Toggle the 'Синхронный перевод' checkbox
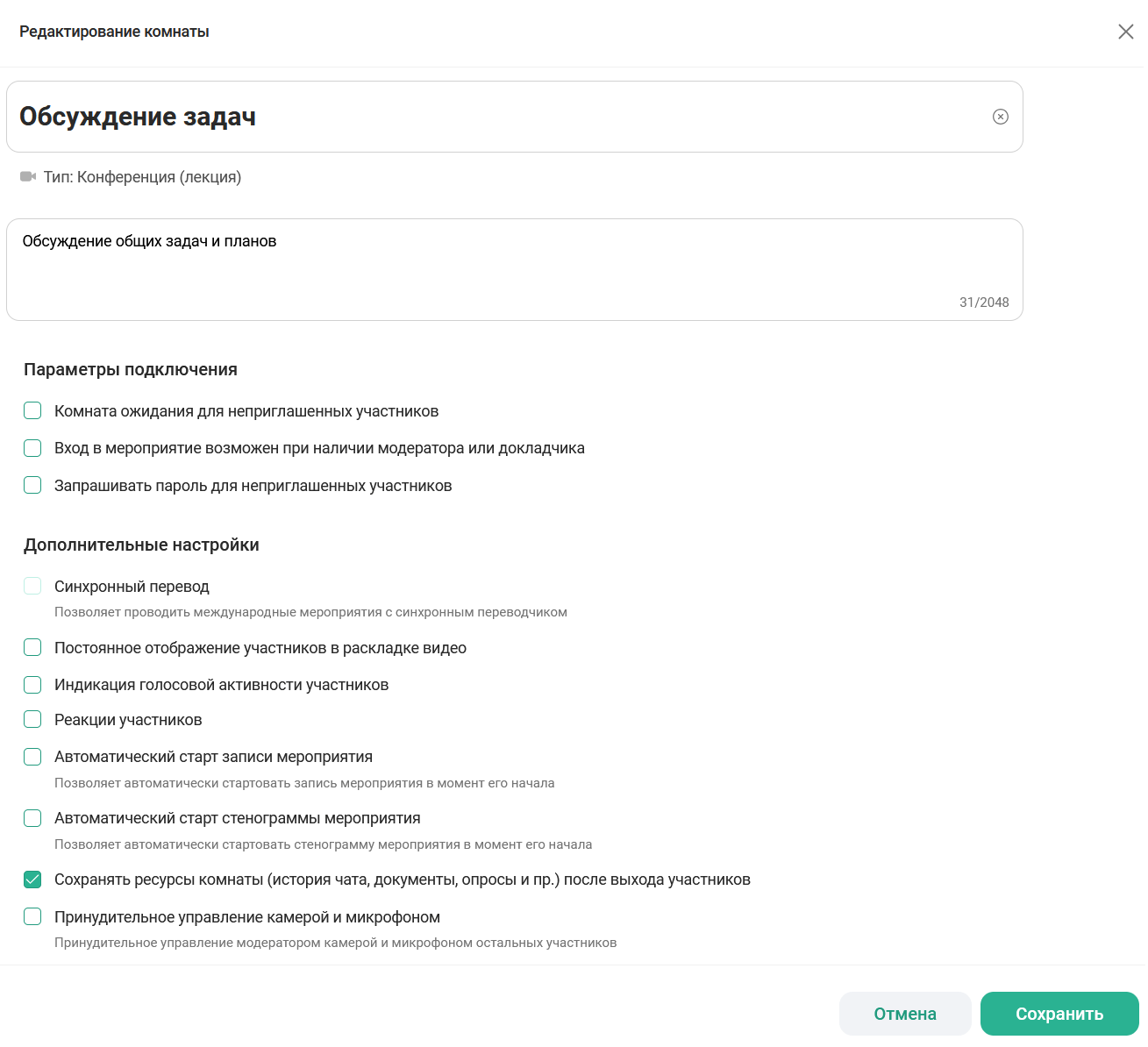 (32, 586)
